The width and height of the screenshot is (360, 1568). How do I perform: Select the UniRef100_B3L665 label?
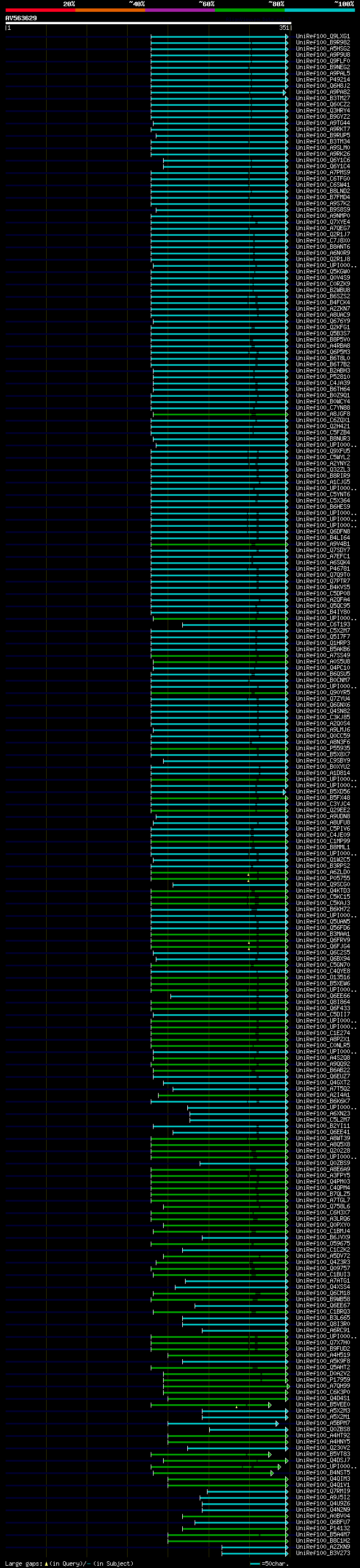point(323,1318)
